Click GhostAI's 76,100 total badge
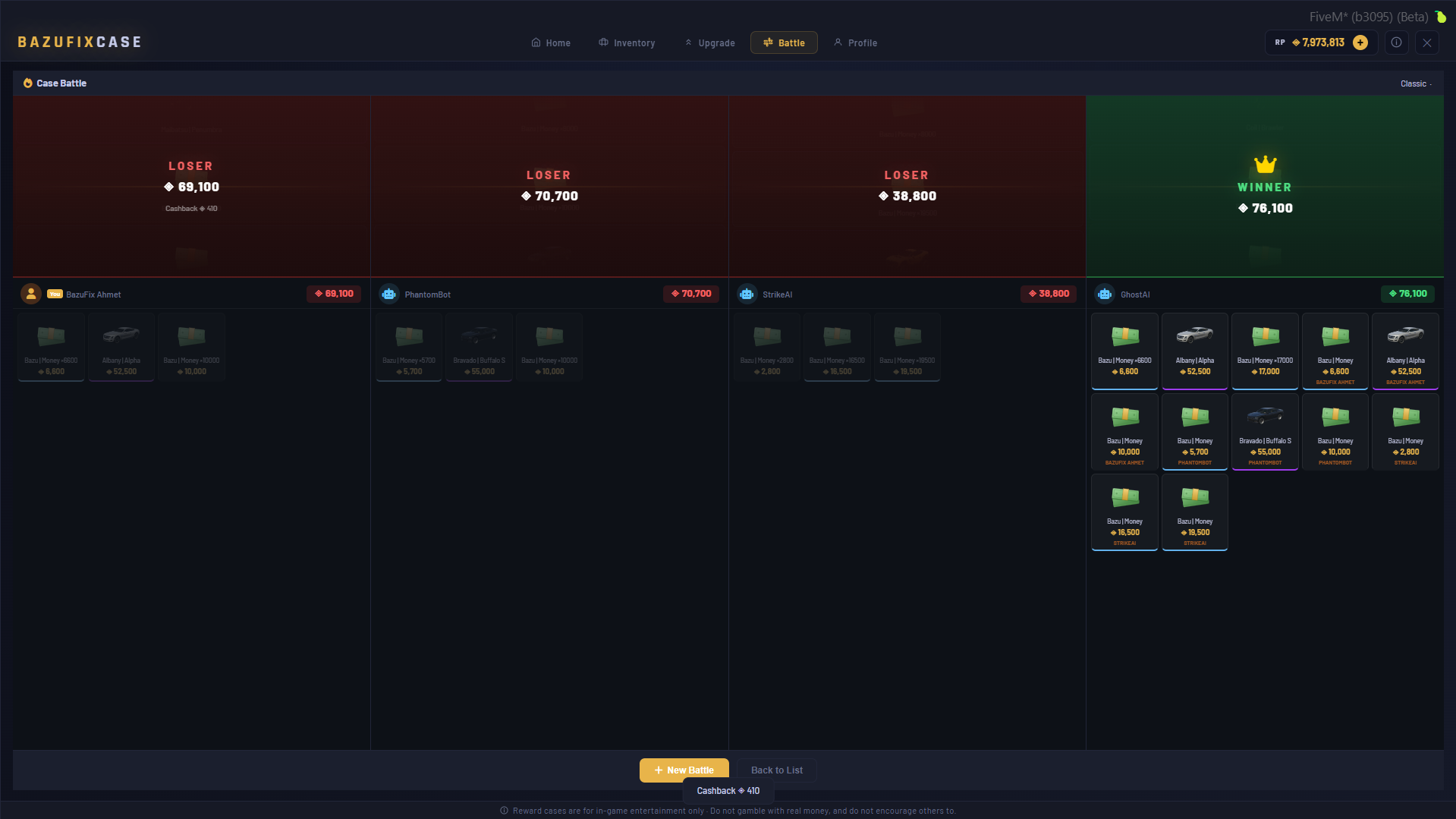The width and height of the screenshot is (1456, 819). [1407, 294]
